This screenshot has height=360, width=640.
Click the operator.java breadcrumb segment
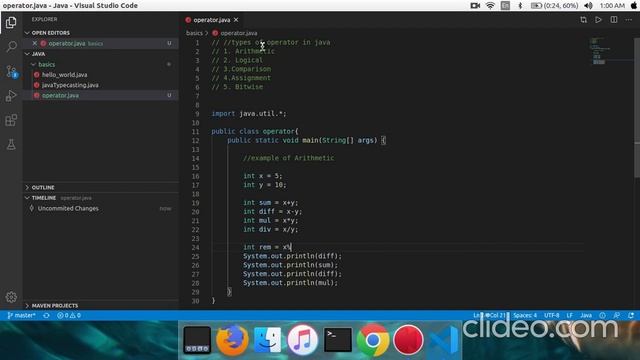[235, 33]
